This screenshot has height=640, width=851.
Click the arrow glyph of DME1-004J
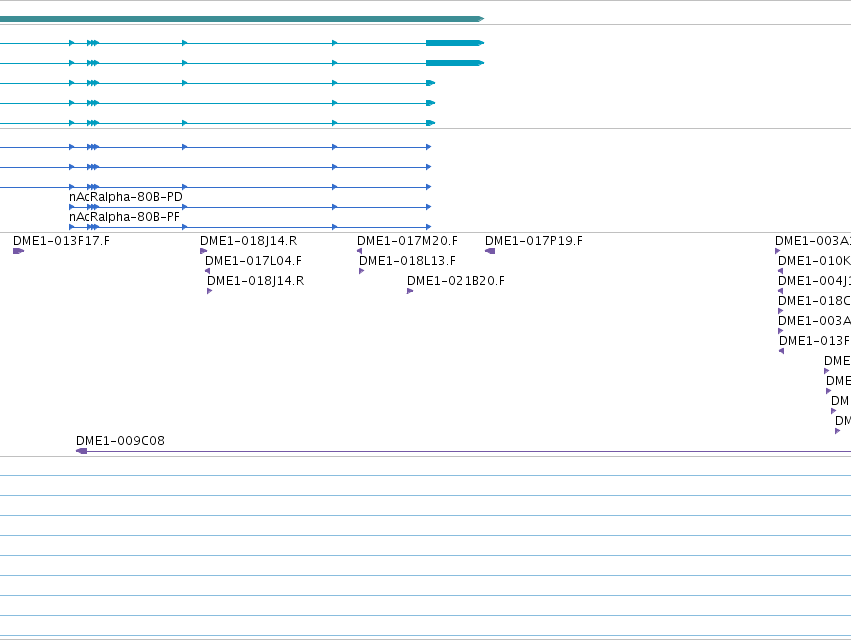(780, 291)
